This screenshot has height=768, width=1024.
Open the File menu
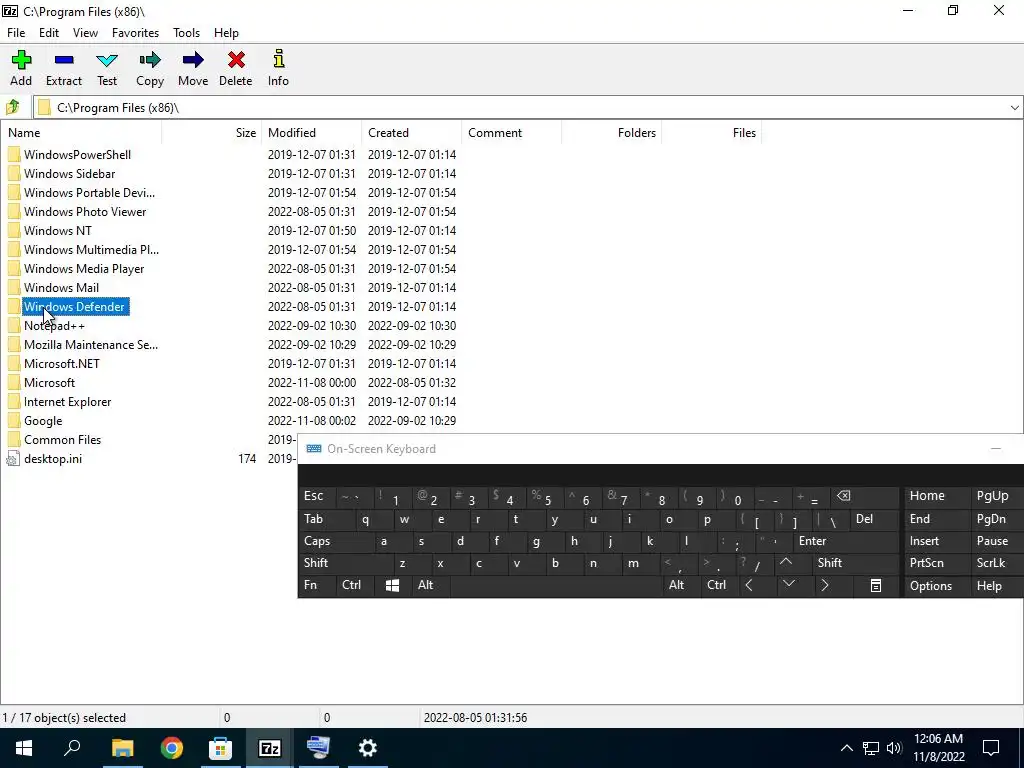pos(16,33)
